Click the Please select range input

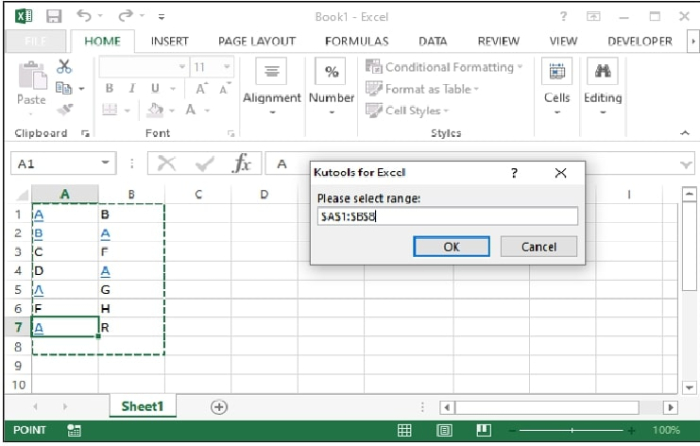[447, 217]
